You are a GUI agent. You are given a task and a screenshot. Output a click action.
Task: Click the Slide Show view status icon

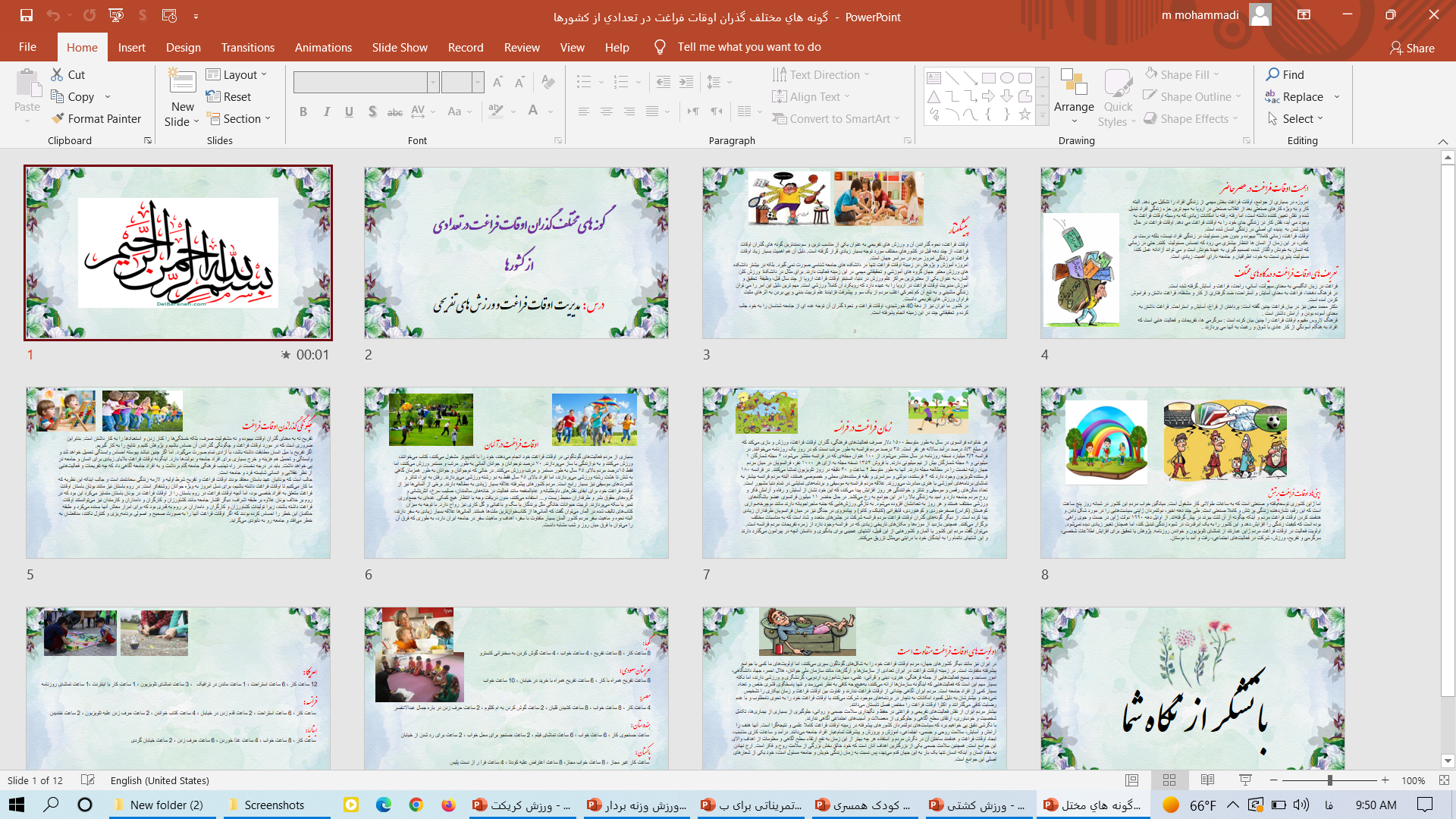[x=1245, y=780]
